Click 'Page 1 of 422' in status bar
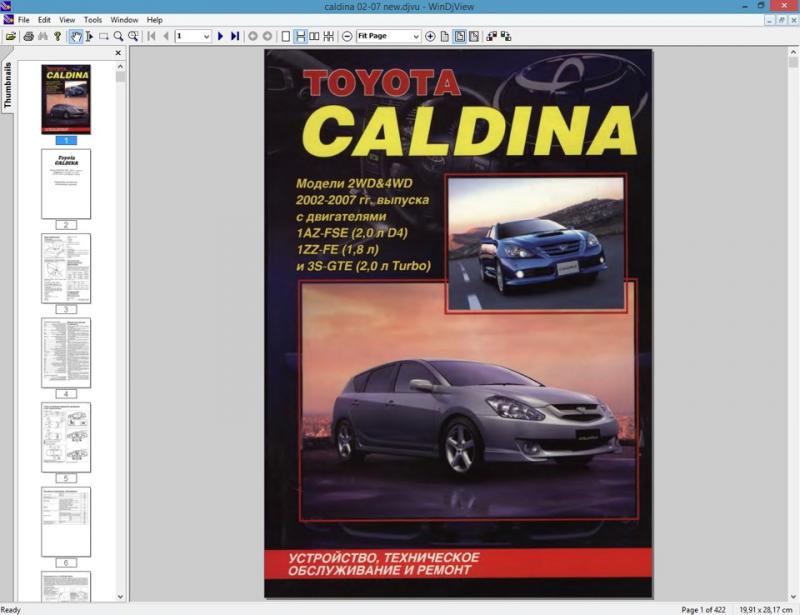The width and height of the screenshot is (800, 615). coord(703,609)
